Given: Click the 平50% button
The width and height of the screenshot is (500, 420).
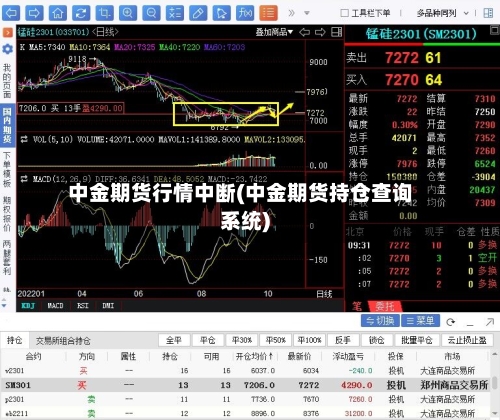Looking at the screenshot, I should point(276,340).
